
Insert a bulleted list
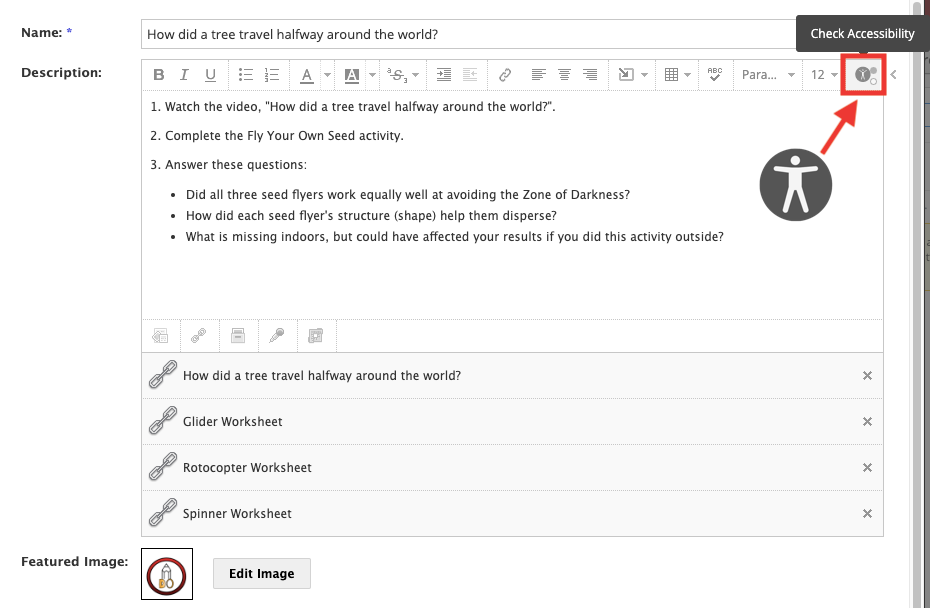coord(246,75)
